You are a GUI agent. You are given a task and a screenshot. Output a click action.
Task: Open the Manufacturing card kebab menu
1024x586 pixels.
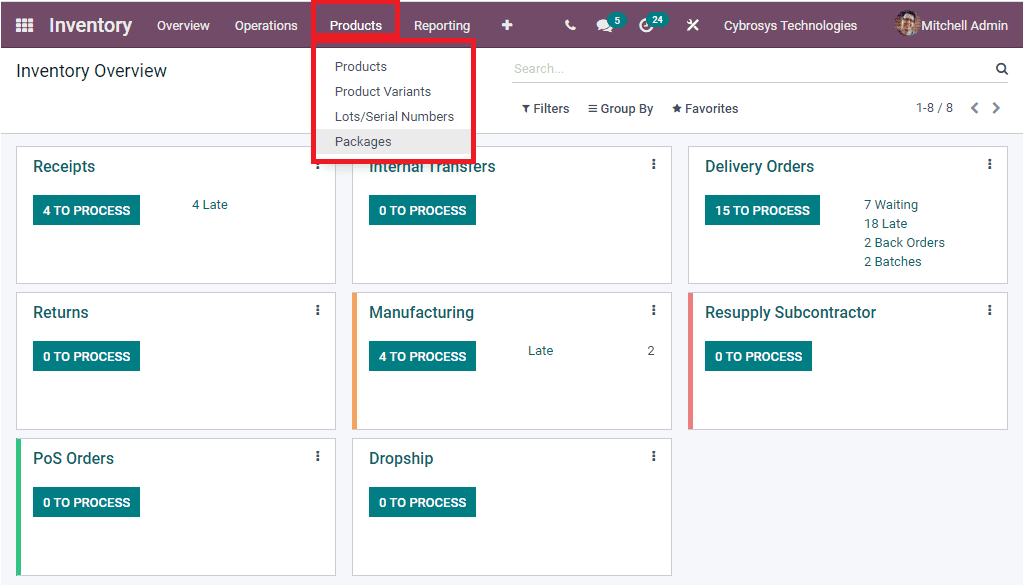[653, 309]
